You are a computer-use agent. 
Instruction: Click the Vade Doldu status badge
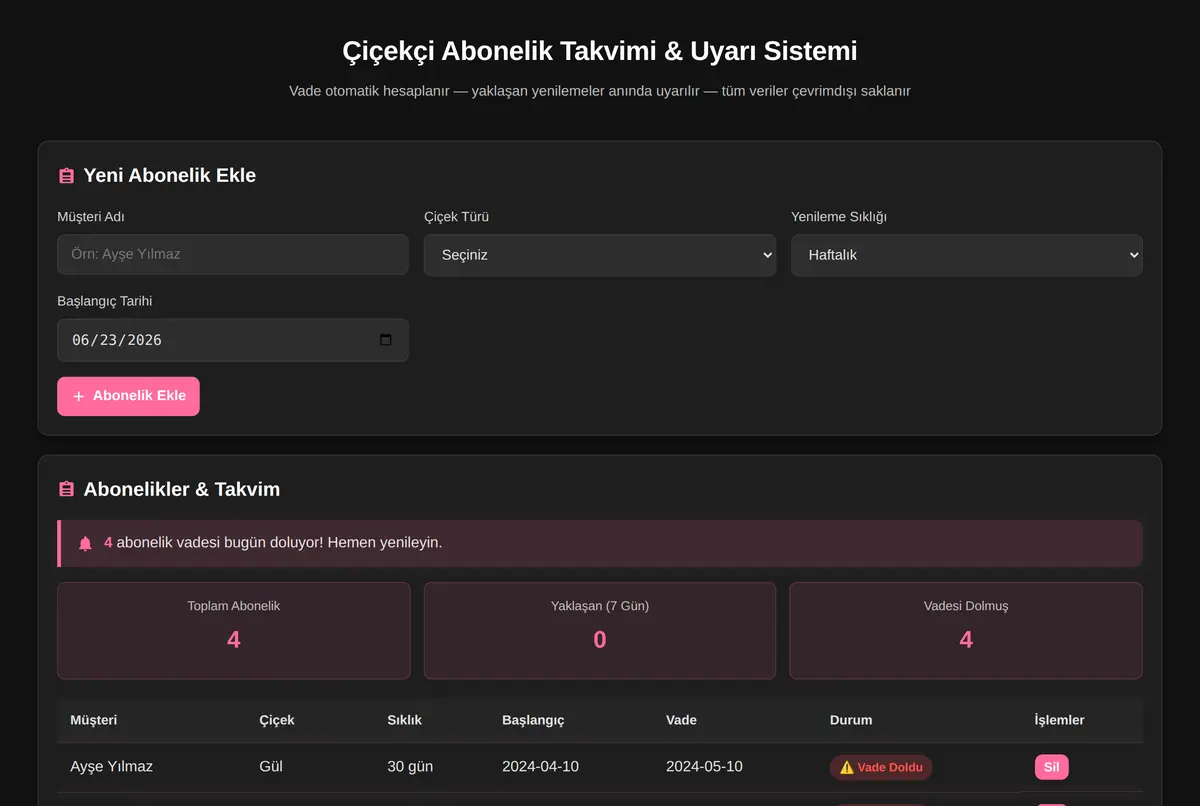coord(881,767)
